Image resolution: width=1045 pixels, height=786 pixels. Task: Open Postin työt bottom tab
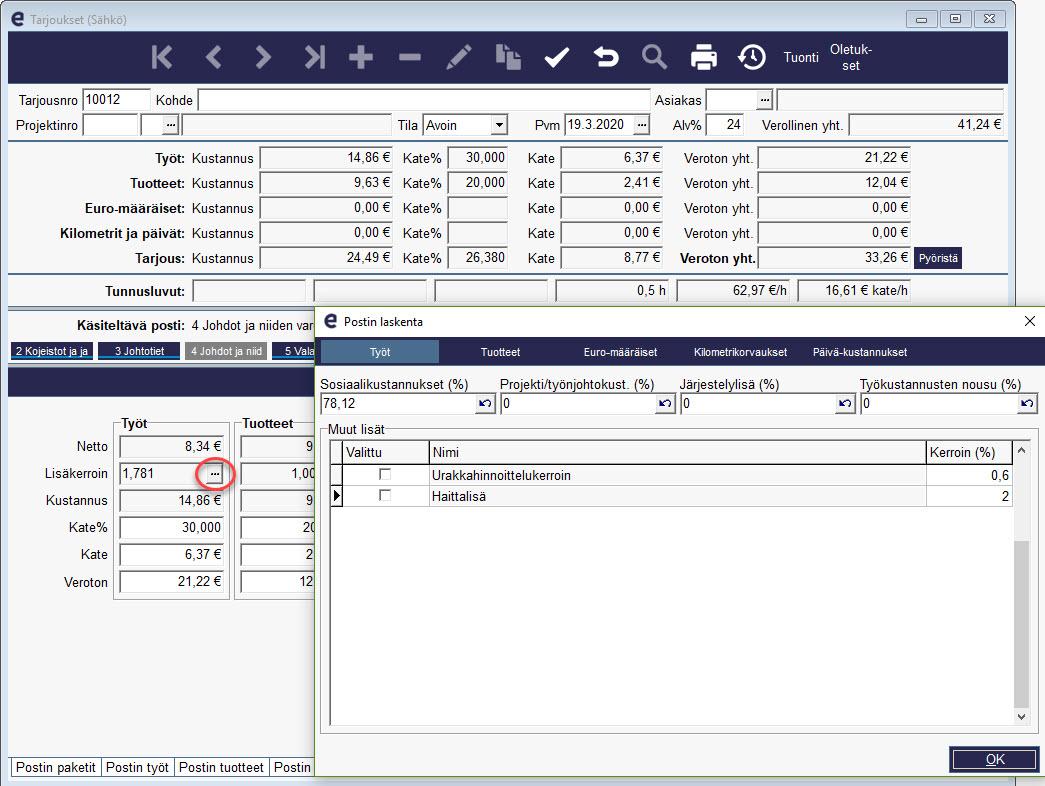[137, 767]
